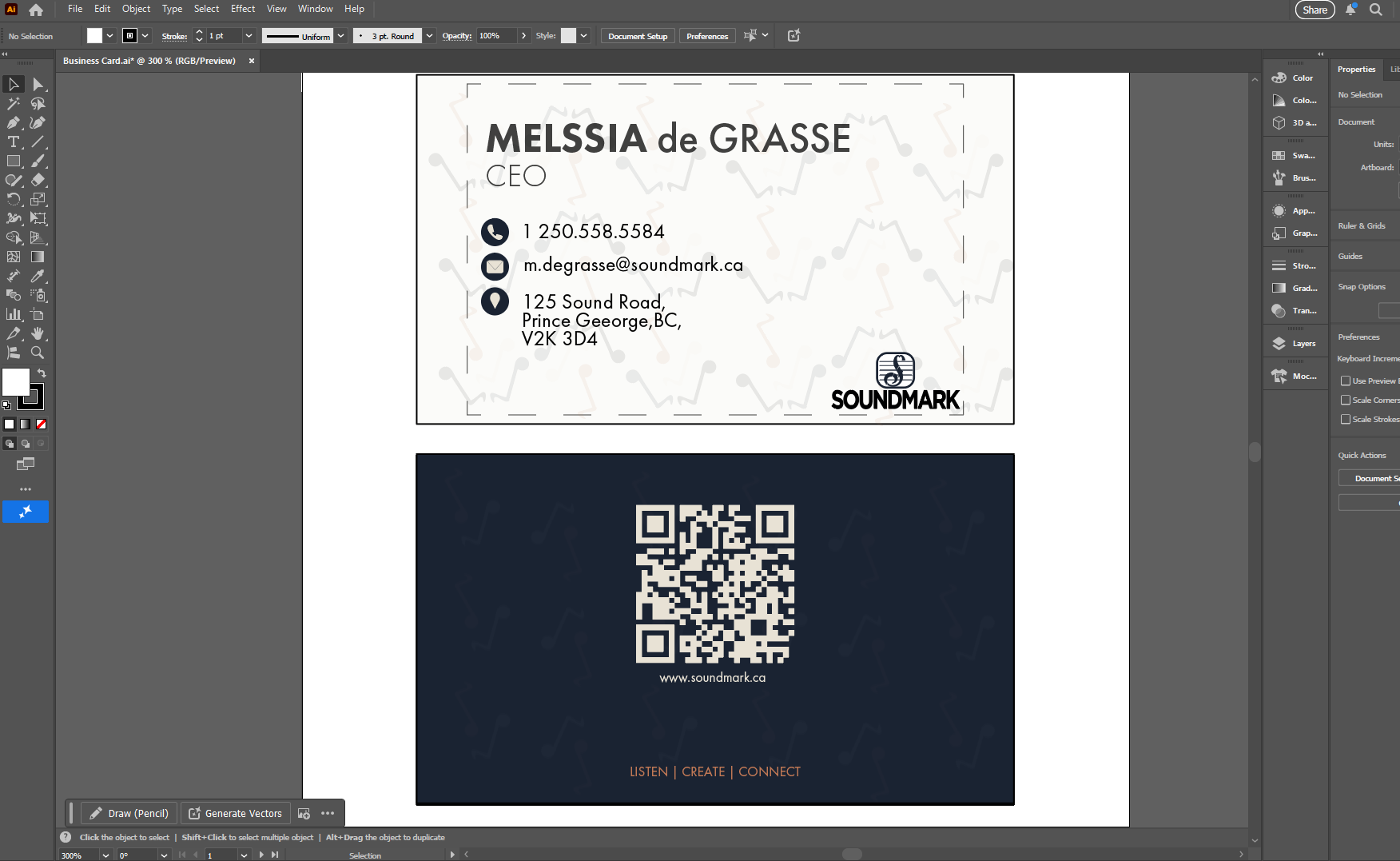Click the notifications bell icon
This screenshot has width=1400, height=861.
click(1350, 10)
